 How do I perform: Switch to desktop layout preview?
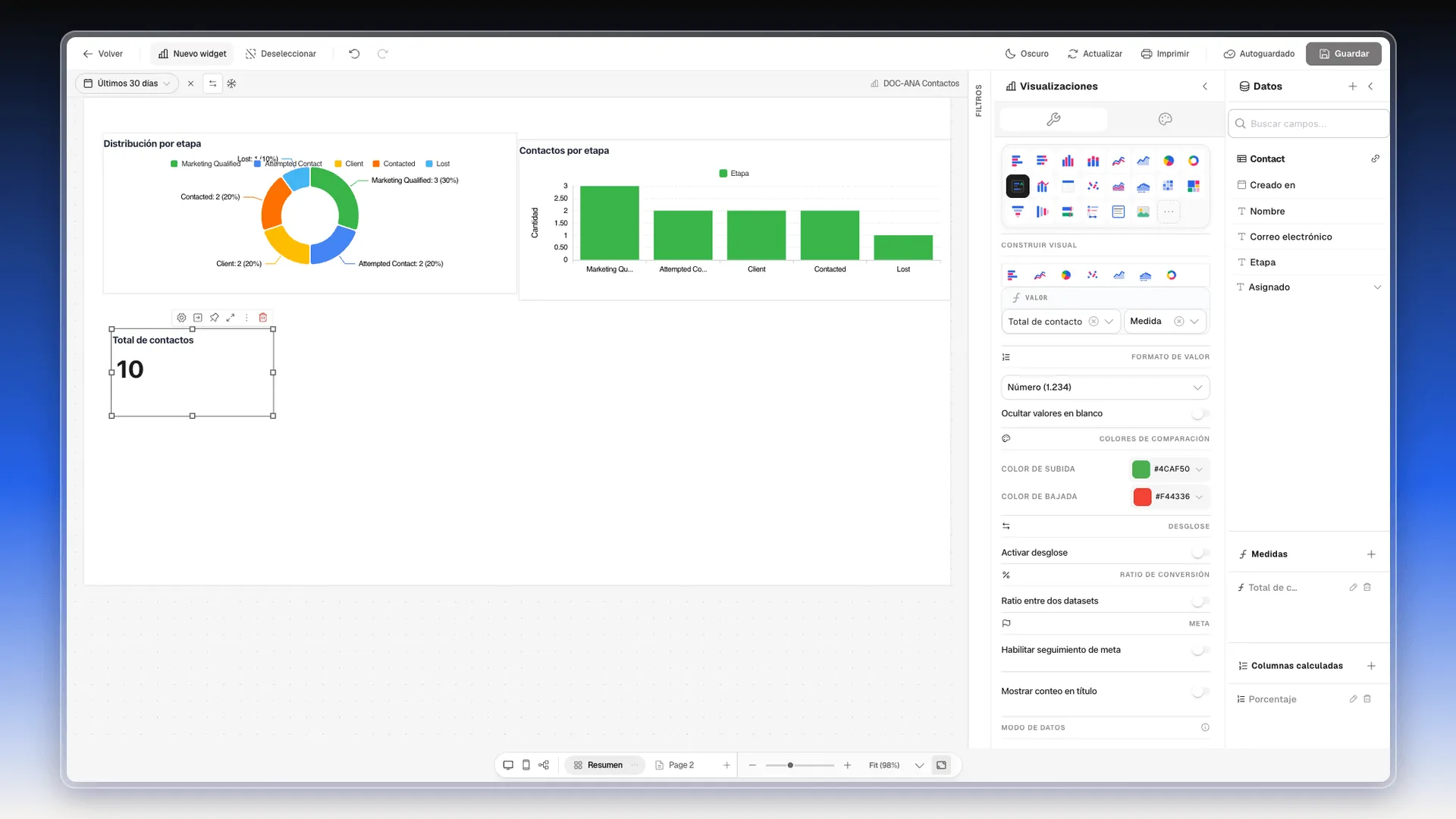point(508,765)
